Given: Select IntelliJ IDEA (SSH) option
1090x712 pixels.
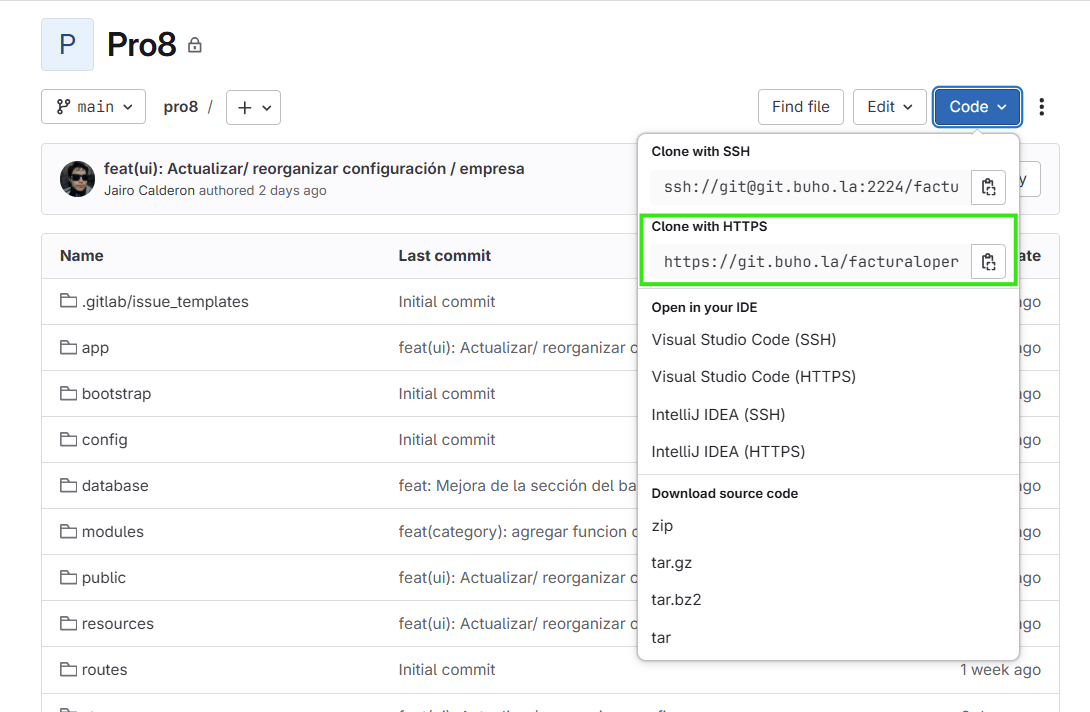Looking at the screenshot, I should tap(718, 414).
